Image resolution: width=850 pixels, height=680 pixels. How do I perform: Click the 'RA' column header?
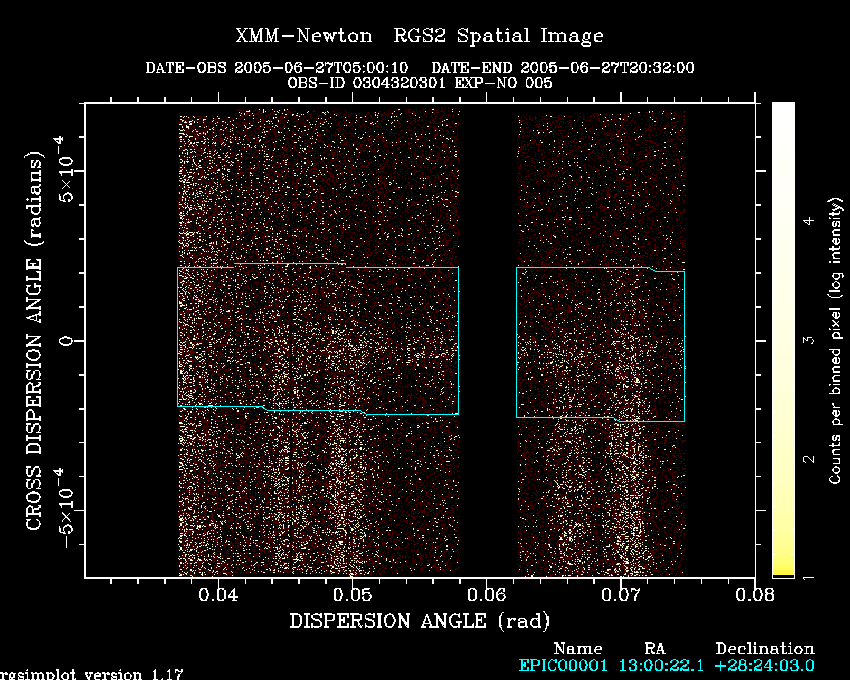tap(655, 649)
